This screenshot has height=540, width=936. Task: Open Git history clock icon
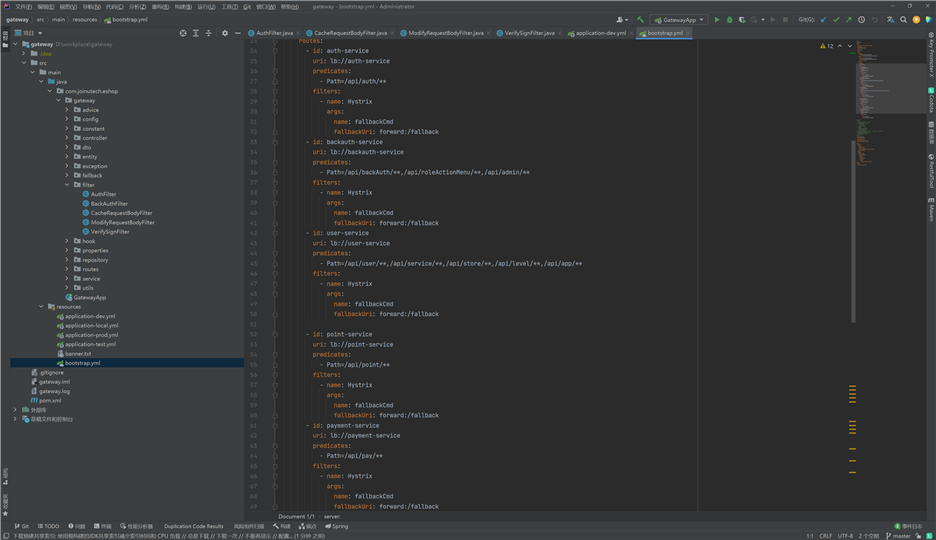pos(861,20)
